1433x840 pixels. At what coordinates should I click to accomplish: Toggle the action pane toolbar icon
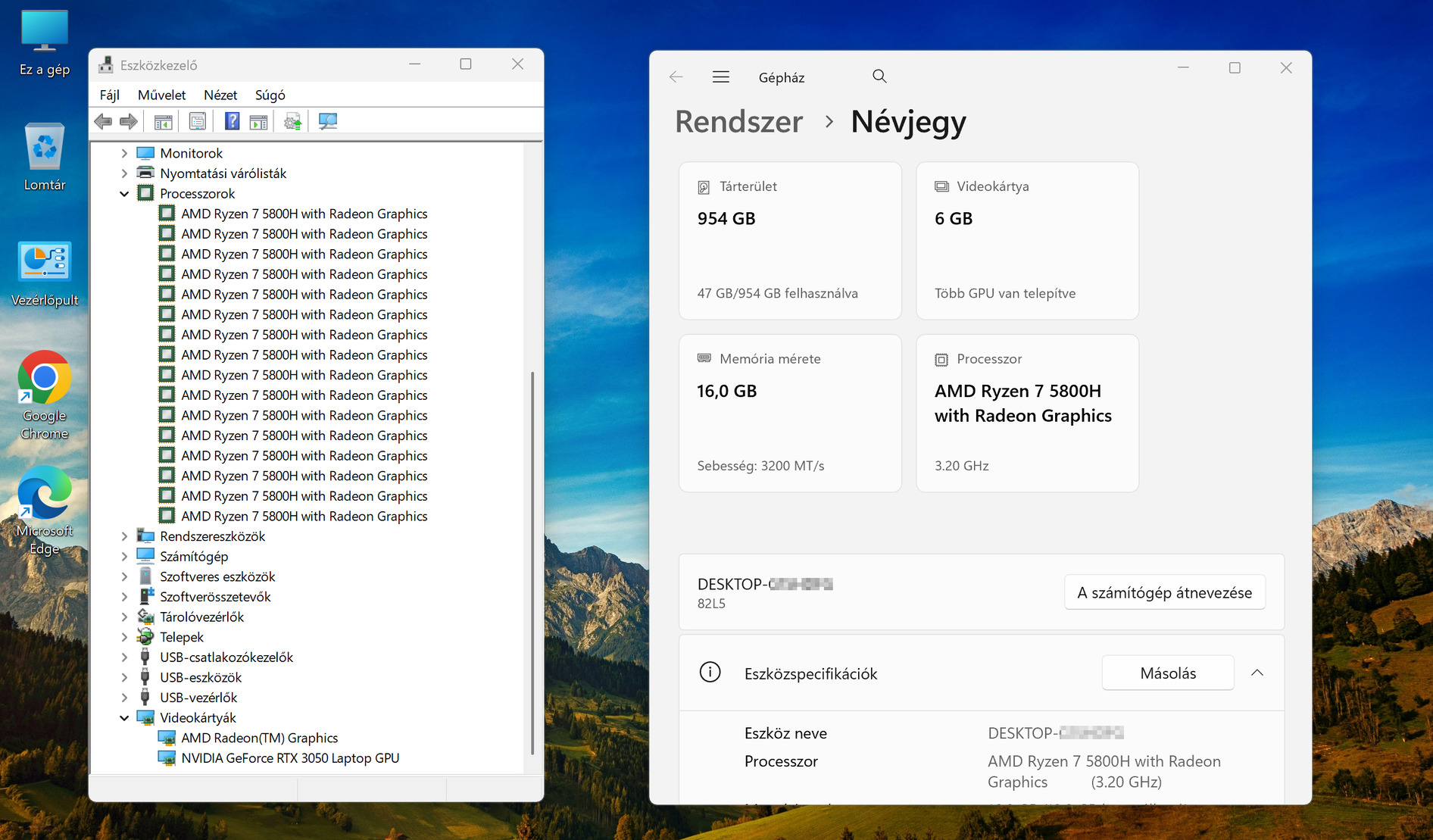coord(258,121)
